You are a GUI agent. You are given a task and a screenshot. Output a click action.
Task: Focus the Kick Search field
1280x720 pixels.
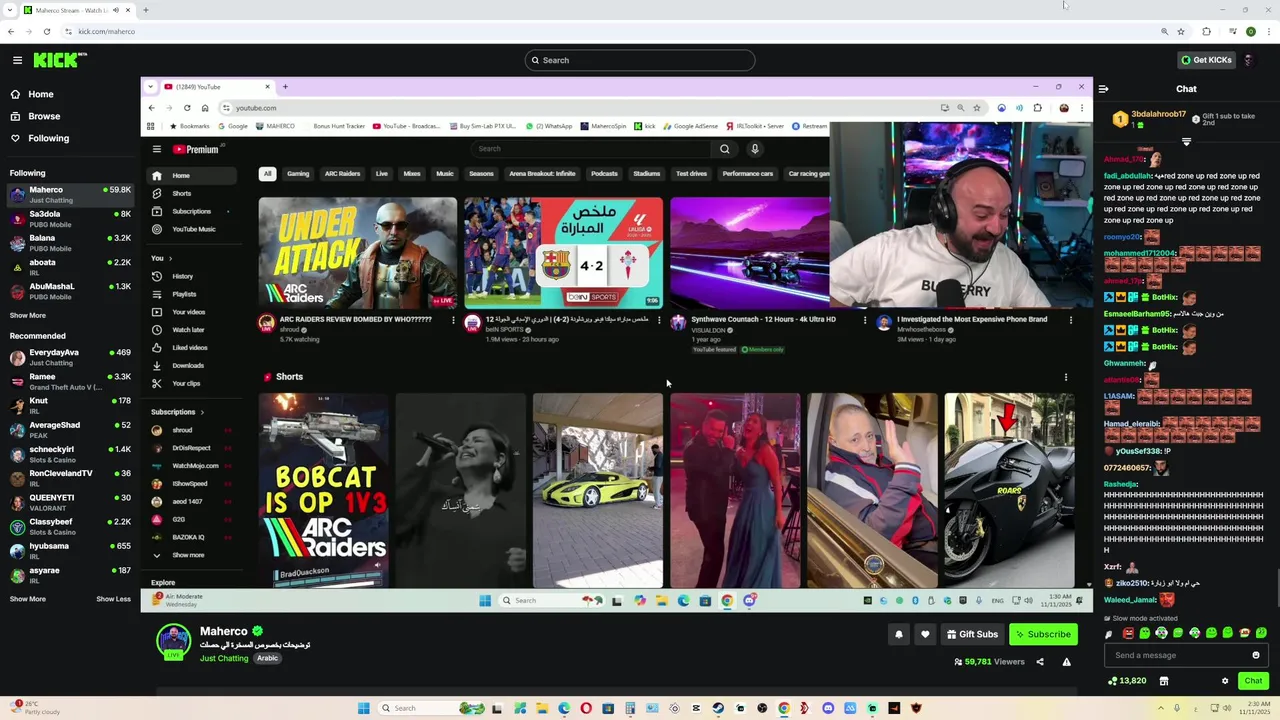tap(640, 60)
